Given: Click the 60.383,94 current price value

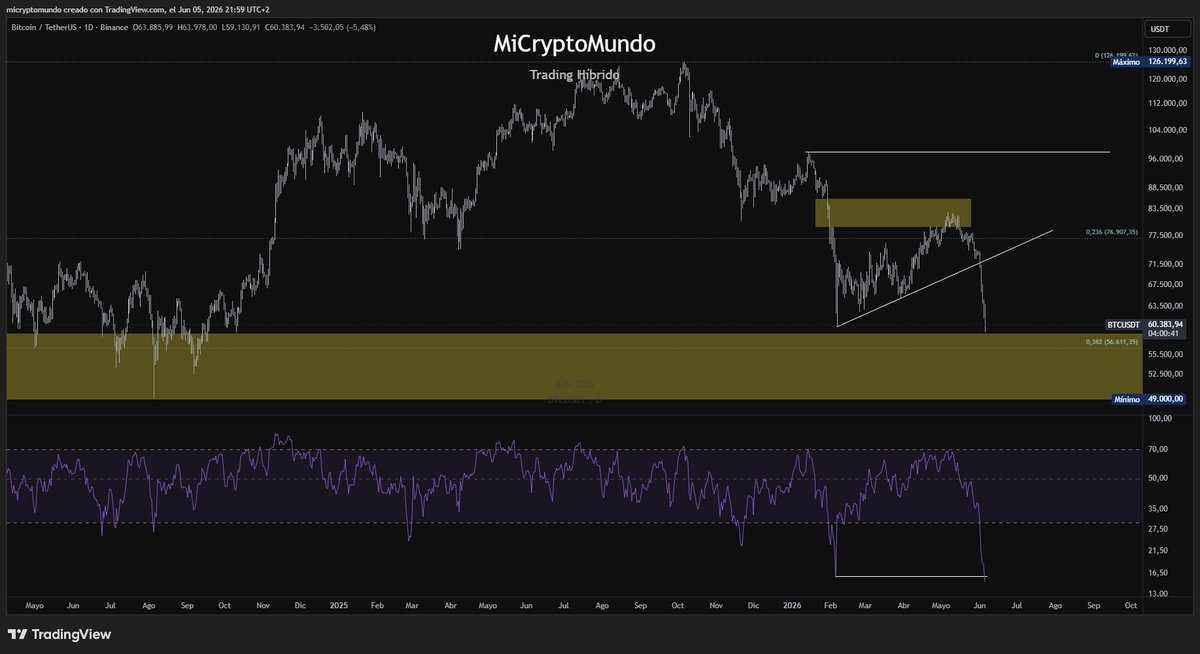Looking at the screenshot, I should (1166, 324).
